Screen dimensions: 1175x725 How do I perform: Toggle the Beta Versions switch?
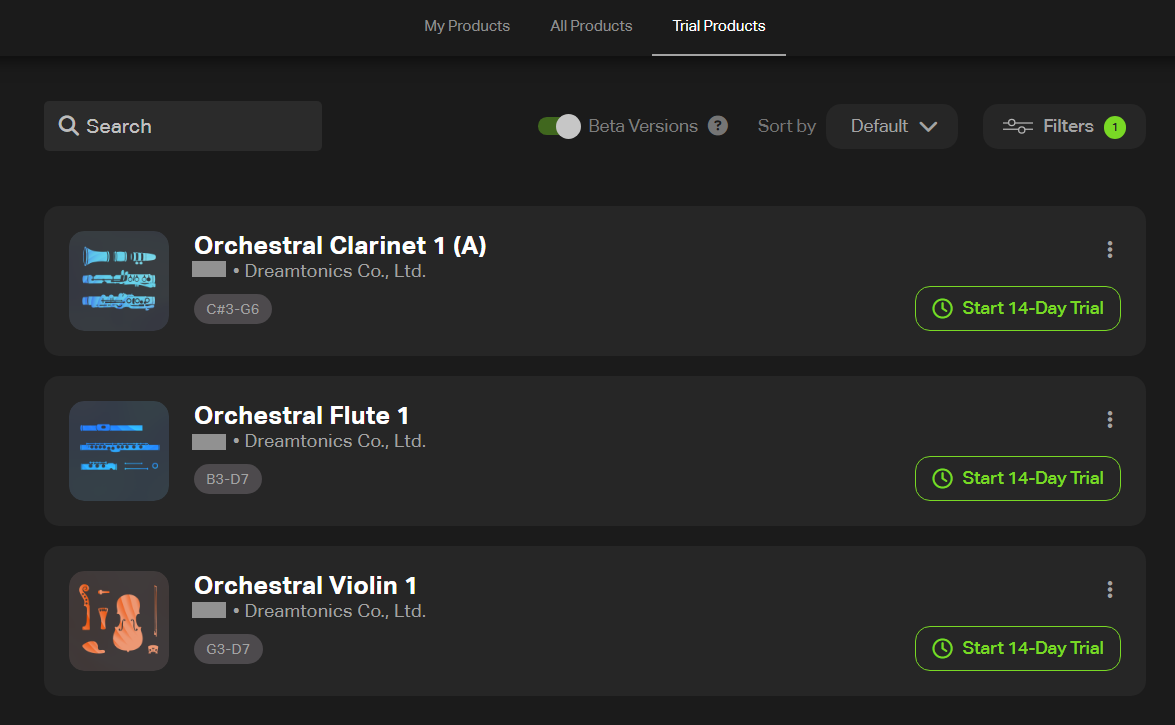[x=559, y=126]
